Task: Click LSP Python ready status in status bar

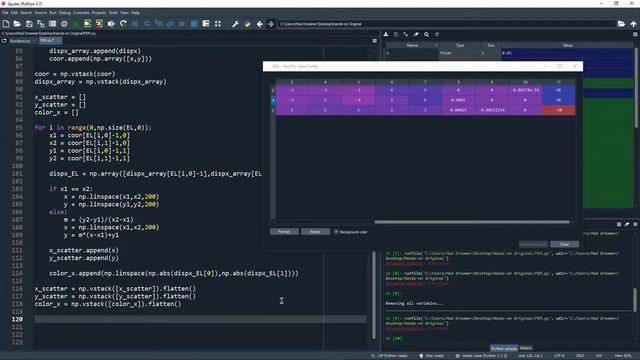Action: click(x=389, y=356)
